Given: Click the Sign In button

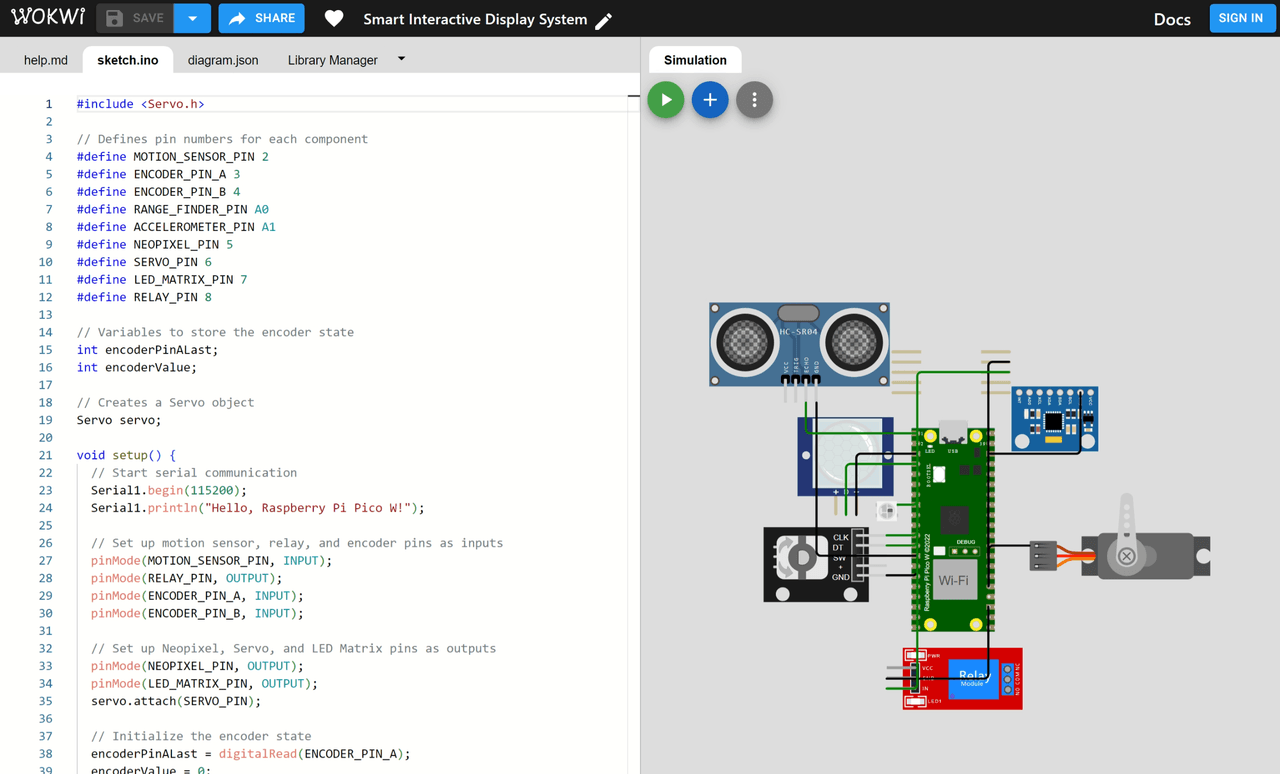Looking at the screenshot, I should (1241, 18).
